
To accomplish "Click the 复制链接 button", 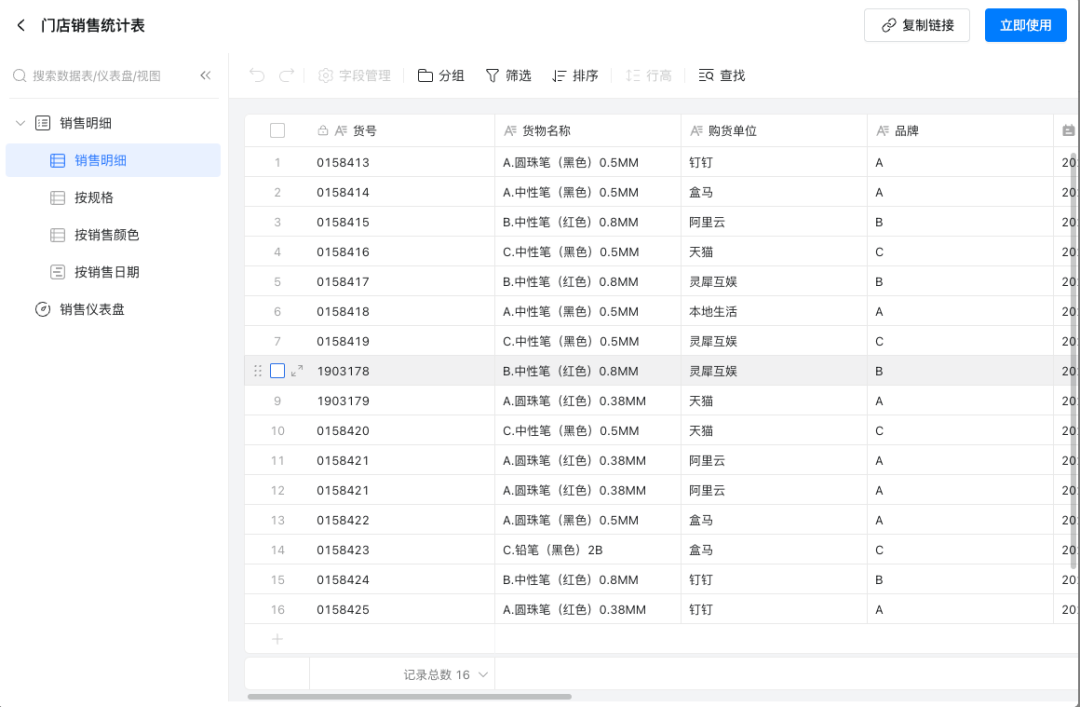I will (916, 26).
